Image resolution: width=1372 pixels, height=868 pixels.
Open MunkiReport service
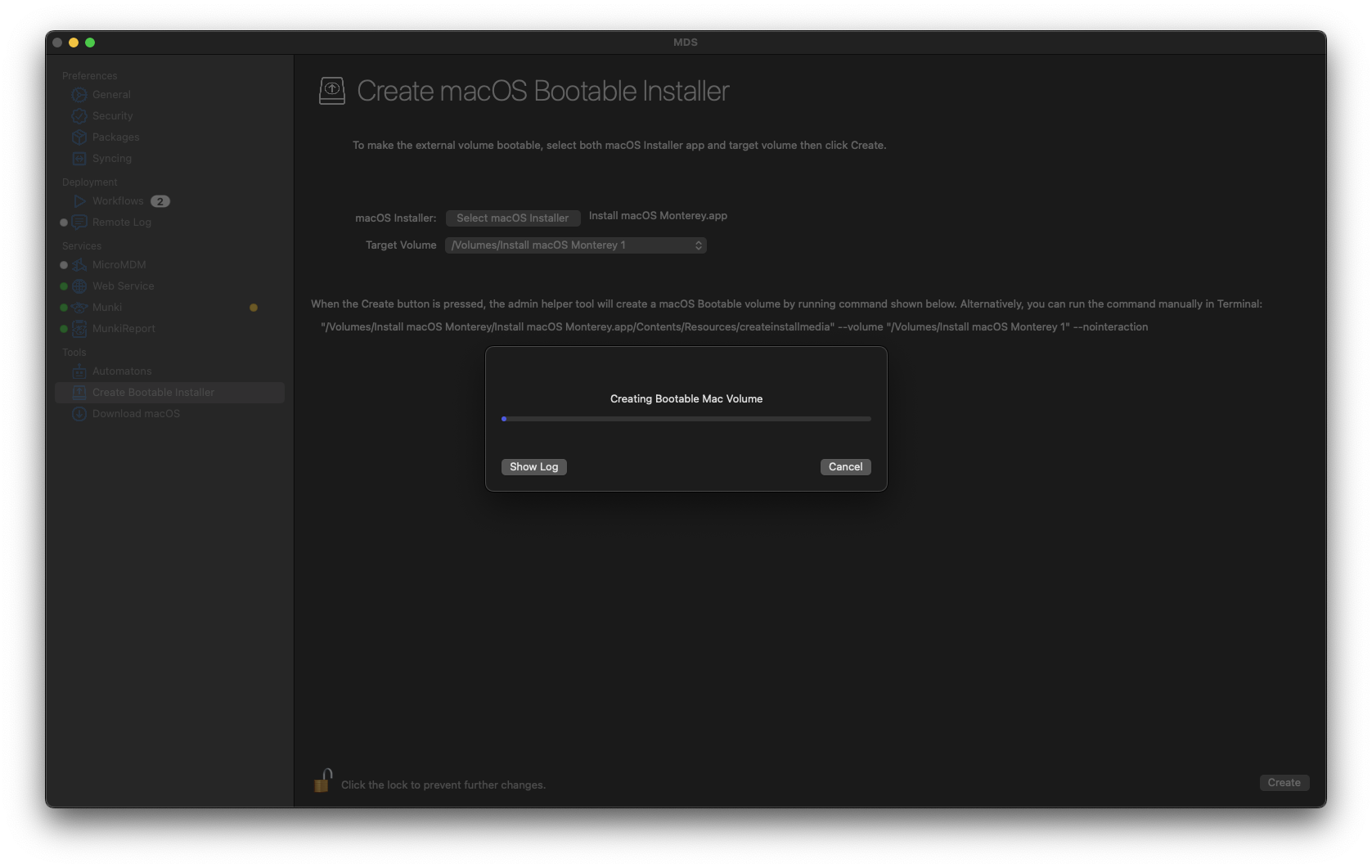(x=124, y=329)
